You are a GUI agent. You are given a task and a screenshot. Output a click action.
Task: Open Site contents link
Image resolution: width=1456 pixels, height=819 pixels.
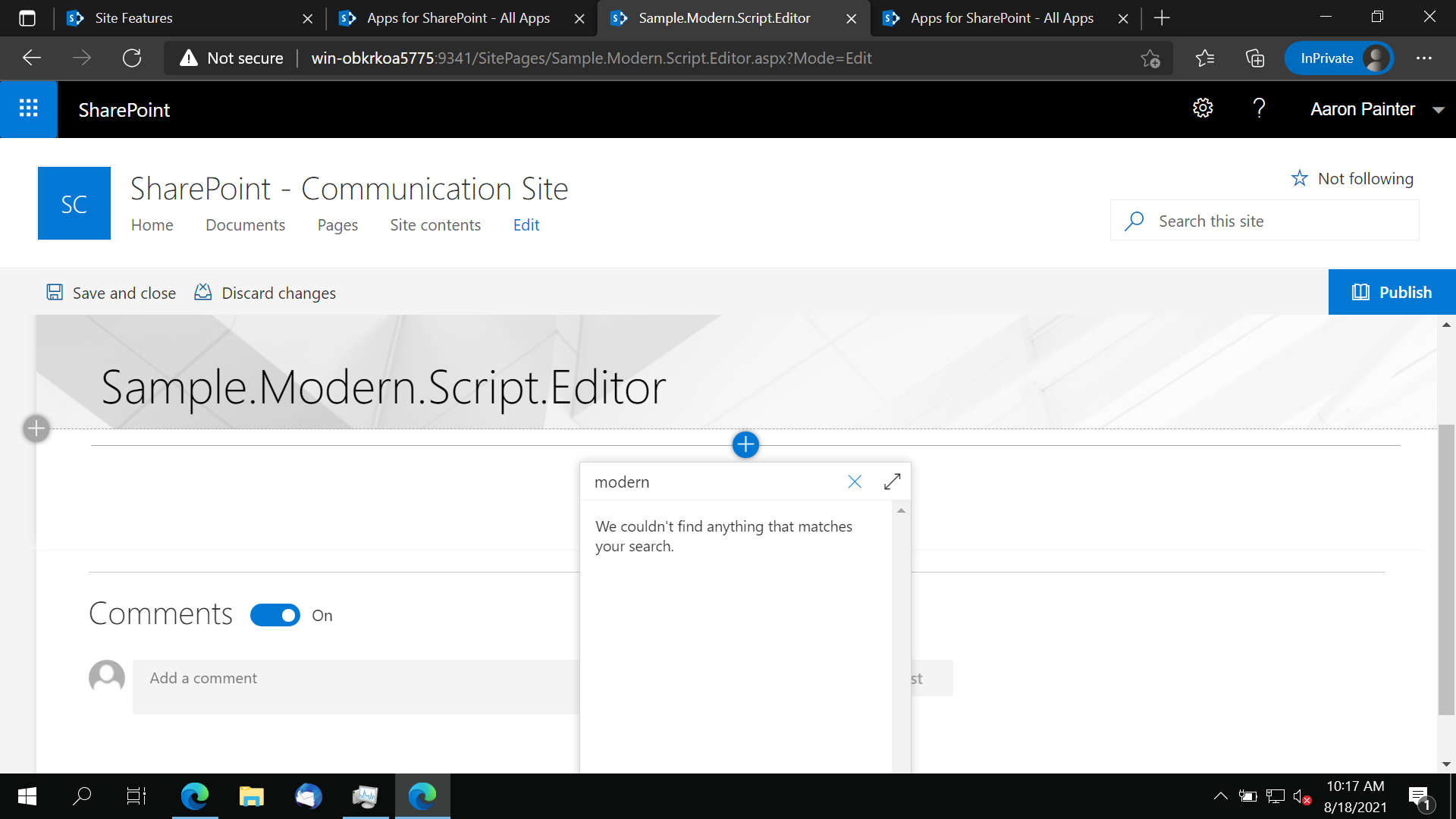pyautogui.click(x=435, y=224)
